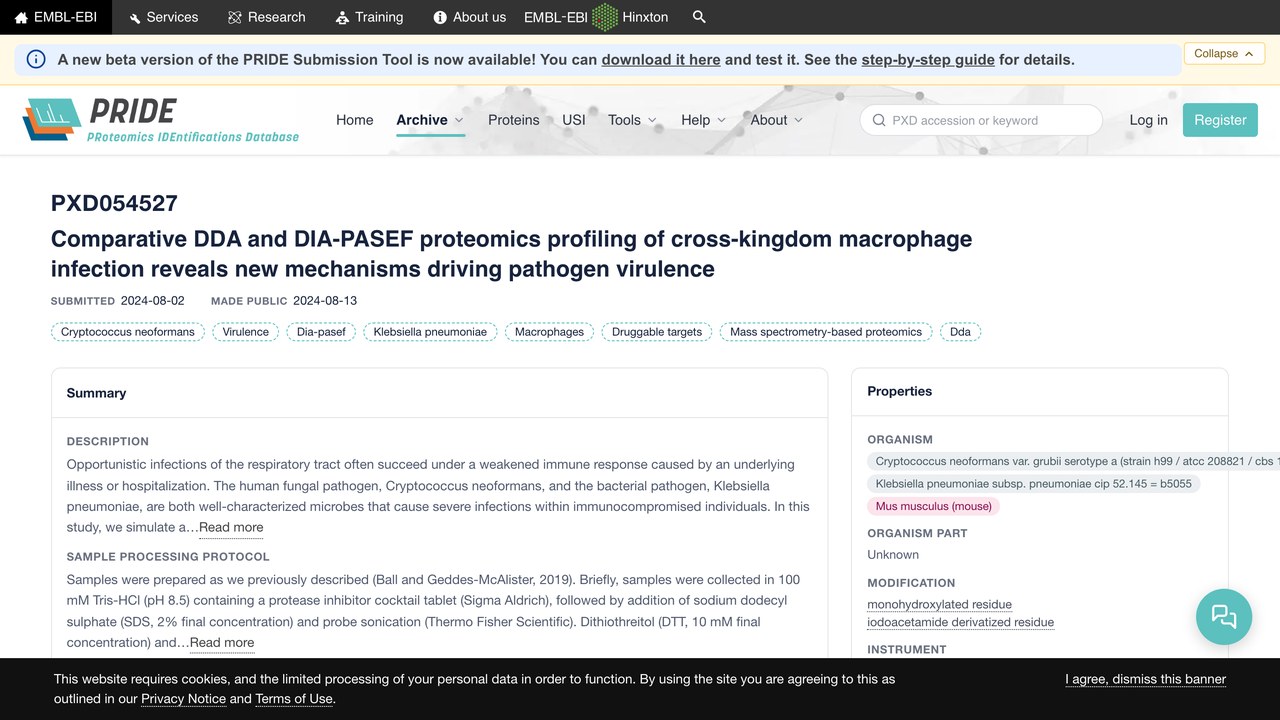The image size is (1280, 720).
Task: Select the Klebsiella pneumoniae keyword tag
Action: 430,332
